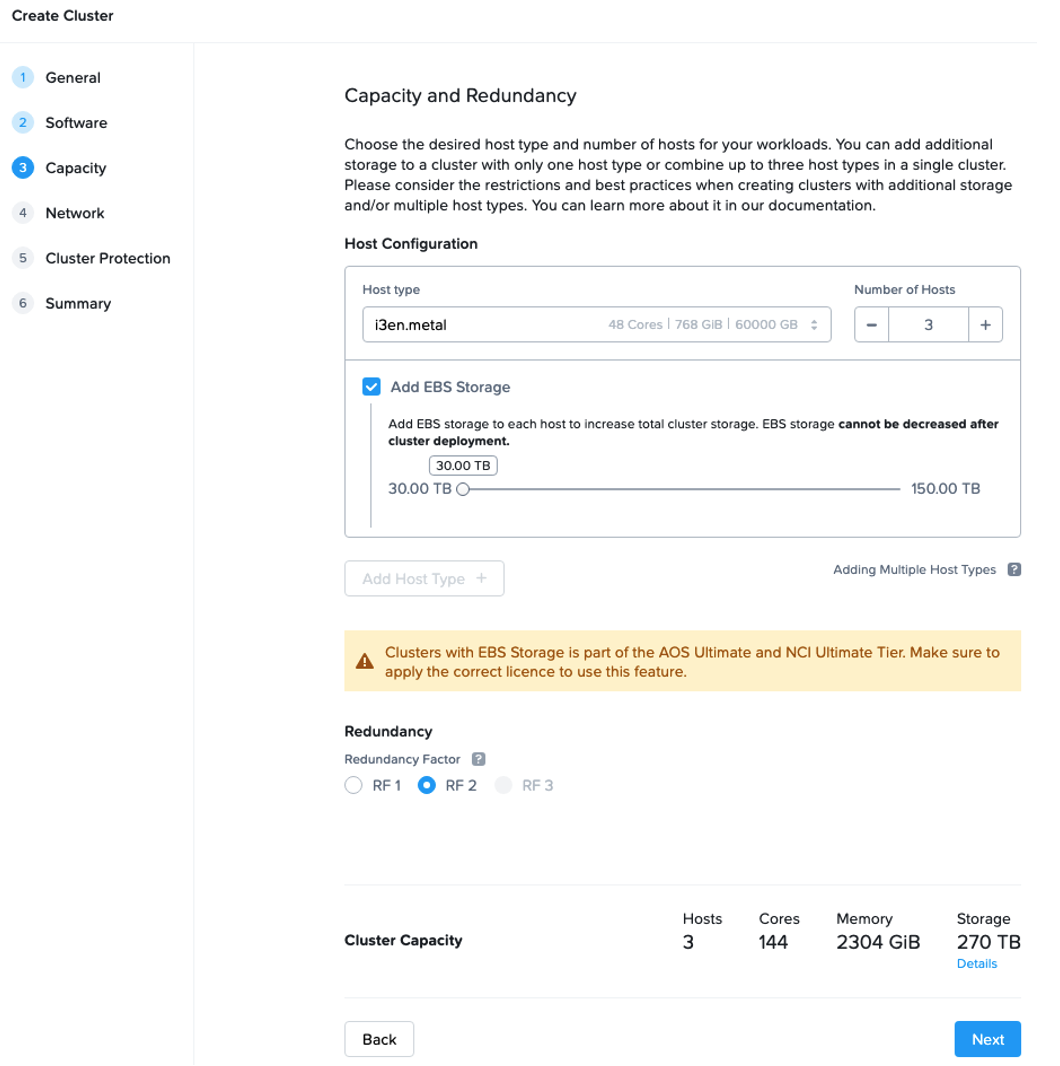Go back using the Back button
Viewport: 1060px width, 1066px height.
coord(379,1039)
